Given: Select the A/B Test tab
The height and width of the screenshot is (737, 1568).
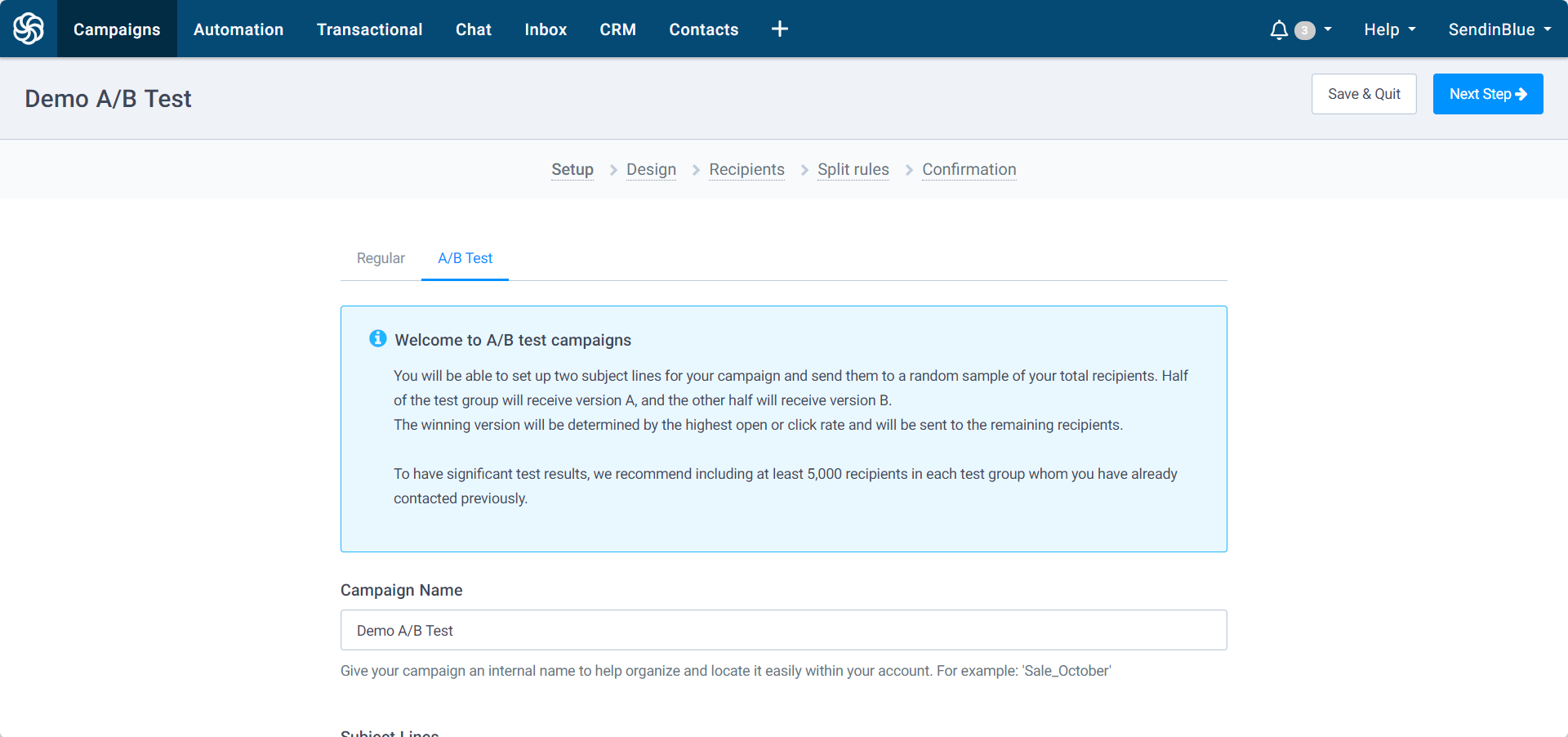Looking at the screenshot, I should tap(465, 258).
